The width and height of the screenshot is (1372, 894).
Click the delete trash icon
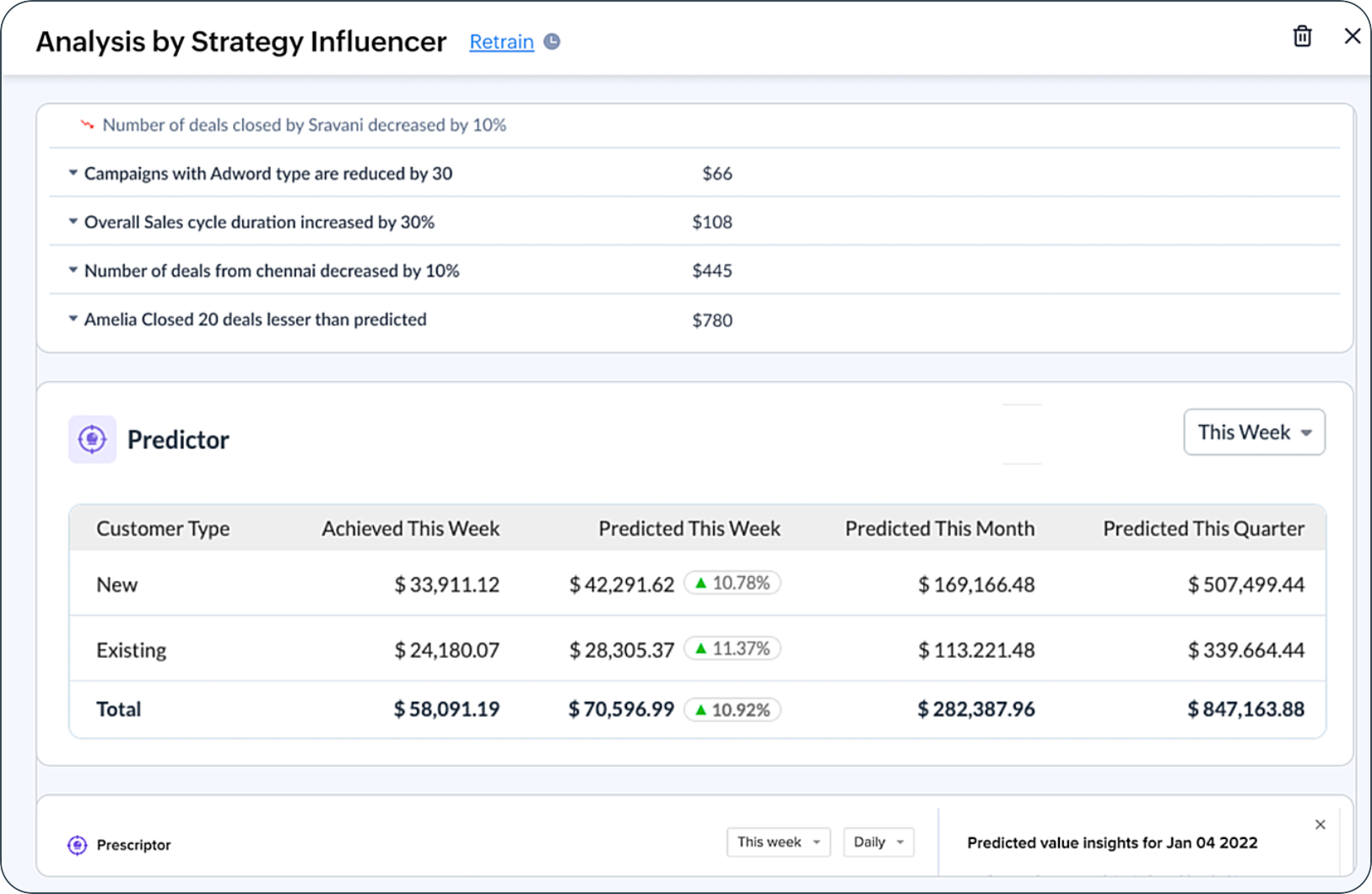pos(1302,36)
